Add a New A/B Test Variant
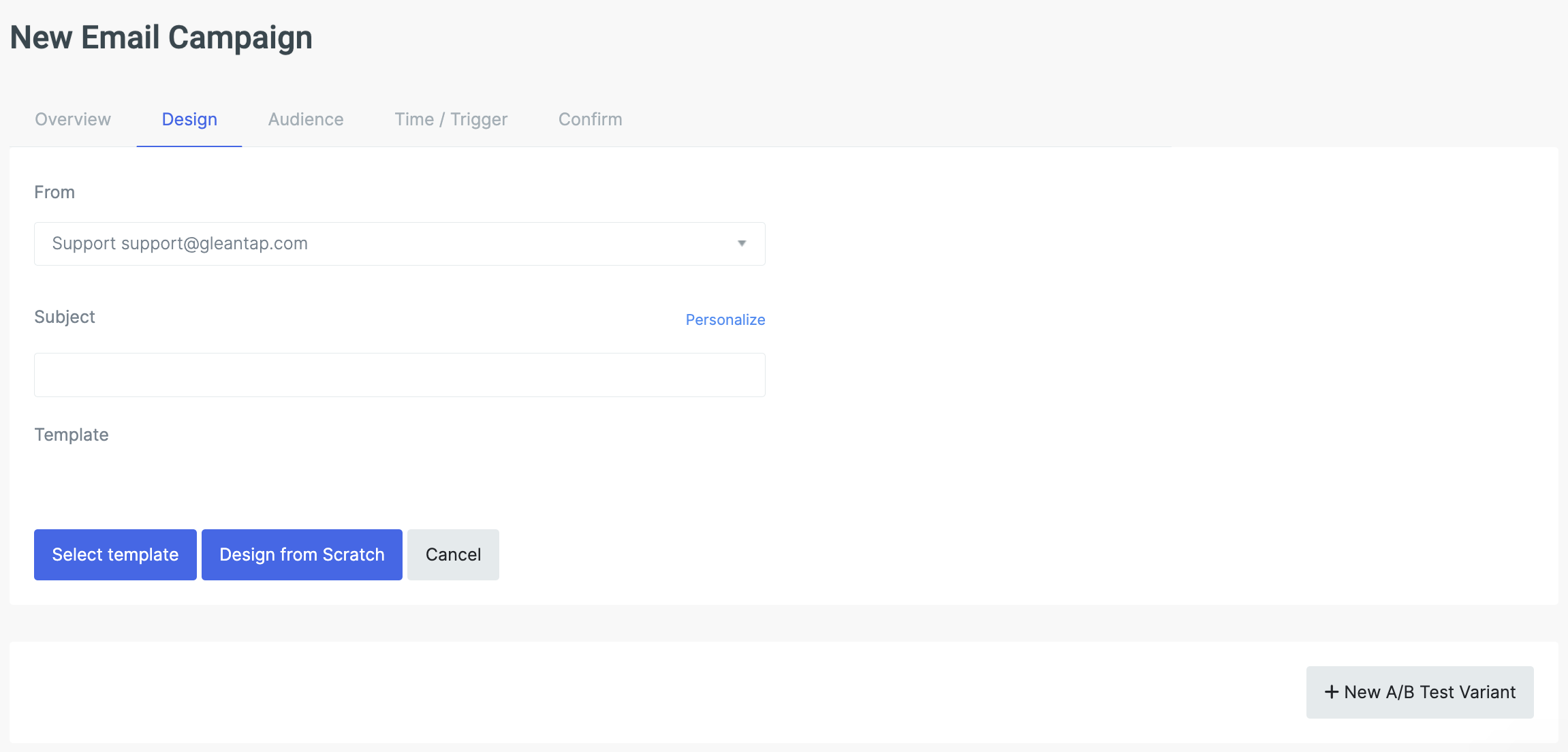 1420,692
